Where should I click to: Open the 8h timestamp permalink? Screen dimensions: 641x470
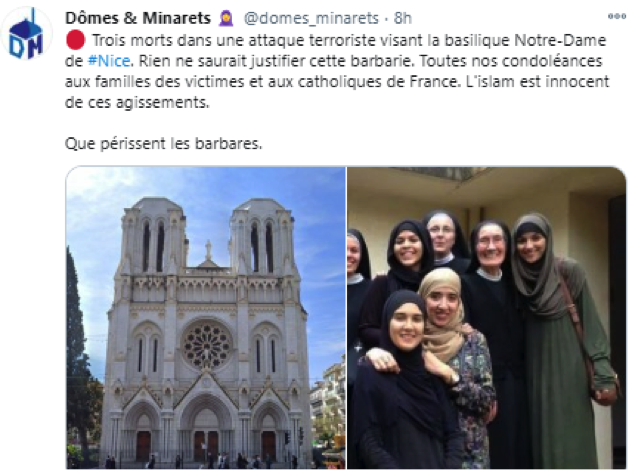403,18
